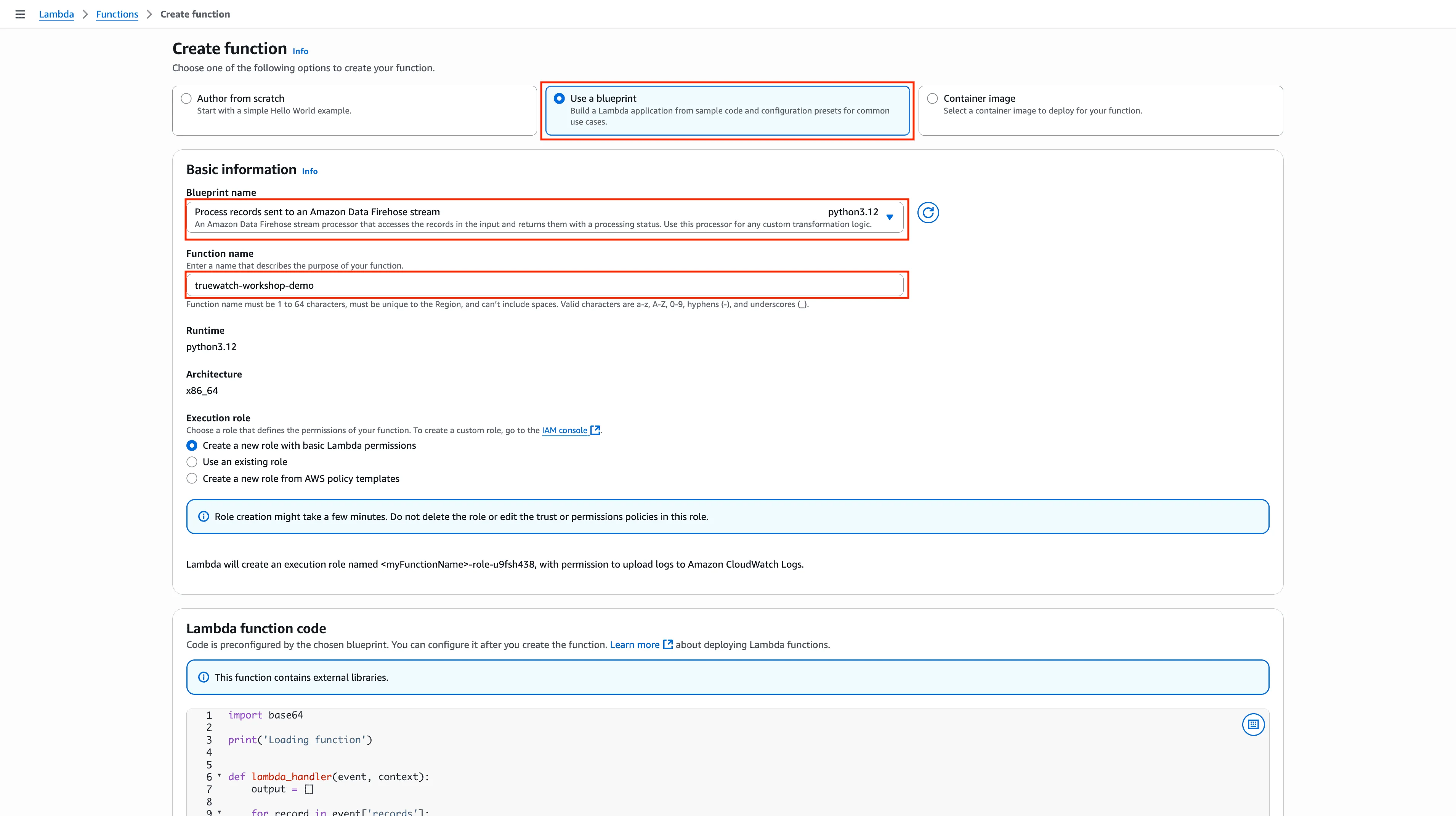This screenshot has height=816, width=1456.
Task: Select Author from scratch option
Action: [x=186, y=98]
